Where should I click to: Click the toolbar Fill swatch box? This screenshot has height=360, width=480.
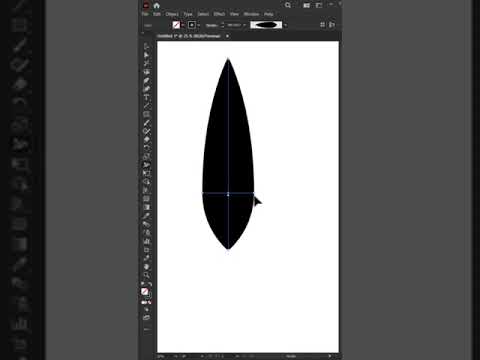pyautogui.click(x=144, y=291)
